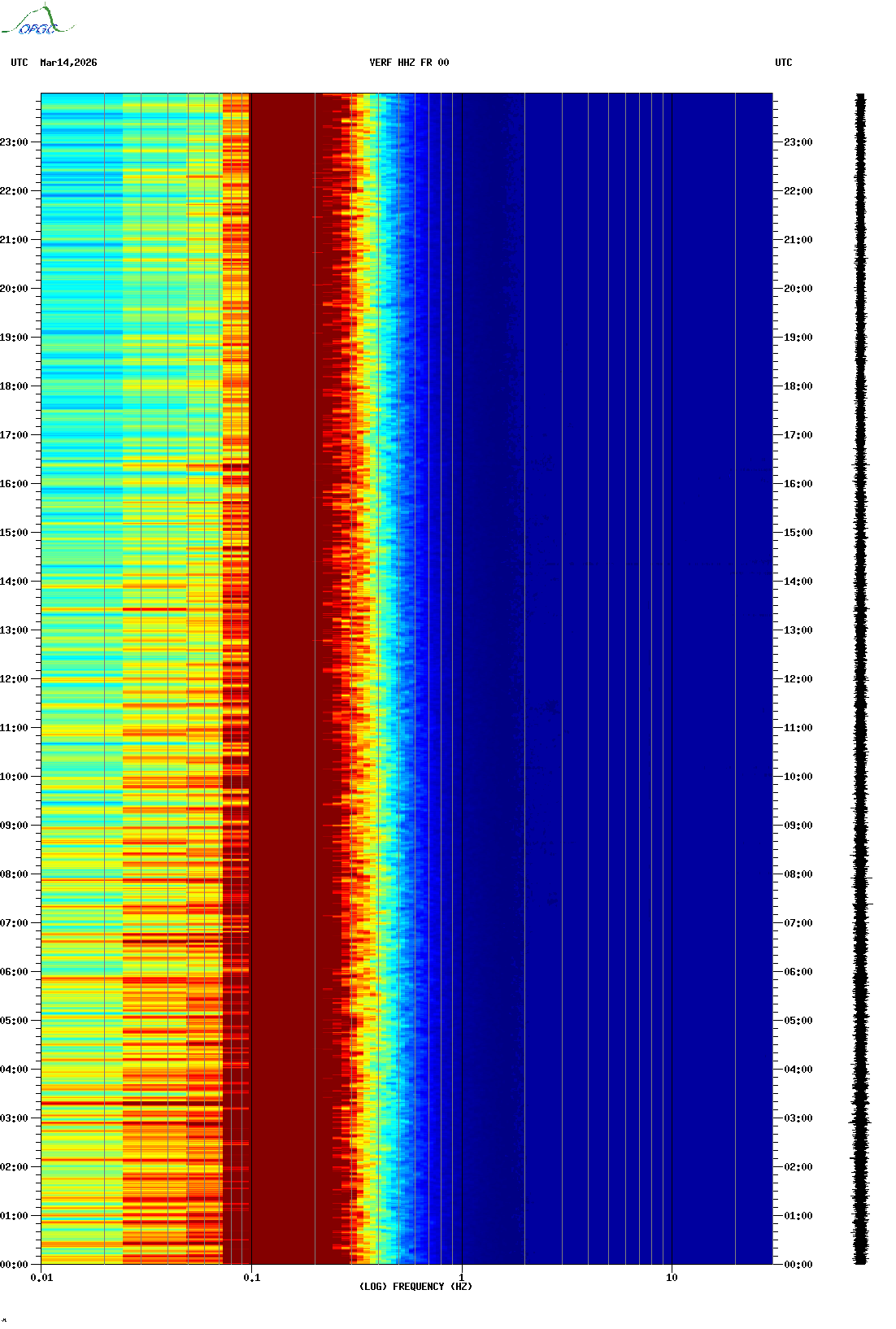Screen dimensions: 896x1329
Task: Click the Mar14,2026 date label
Action: click(68, 63)
